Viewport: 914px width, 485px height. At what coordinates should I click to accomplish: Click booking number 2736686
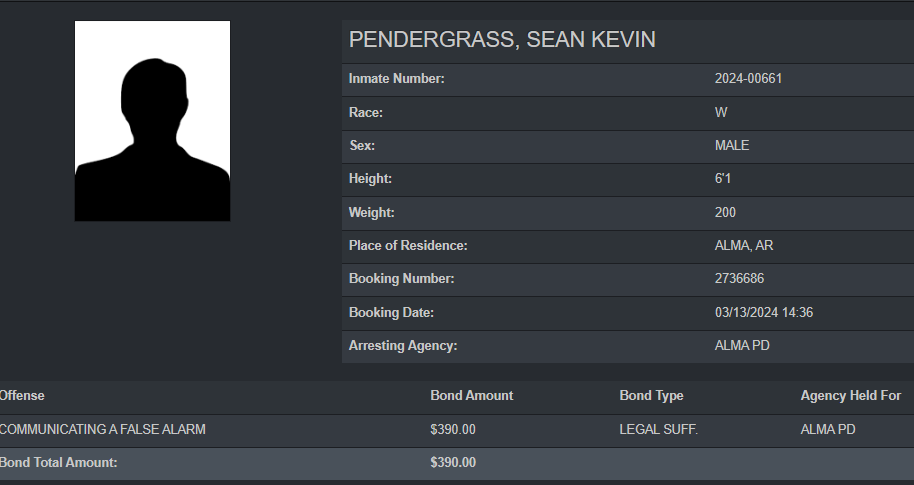(739, 279)
